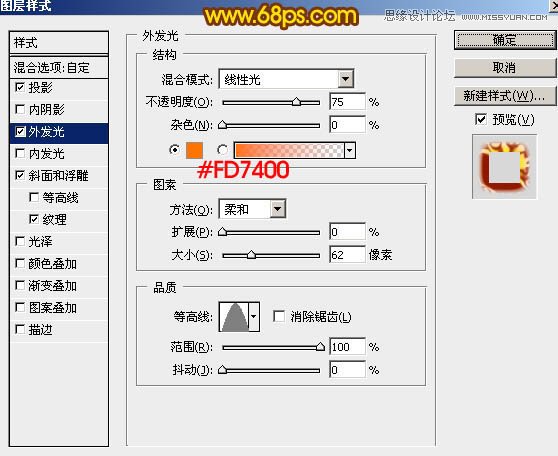The width and height of the screenshot is (558, 456).
Task: Open the 方法 technique dropdown showing 柔和
Action: pos(278,209)
